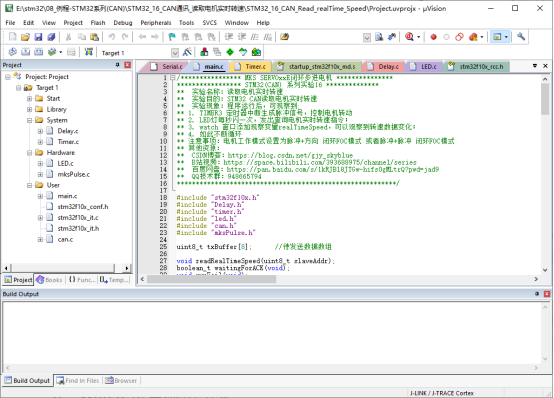
Task: Click the Save All icon
Action: [x=51, y=37]
